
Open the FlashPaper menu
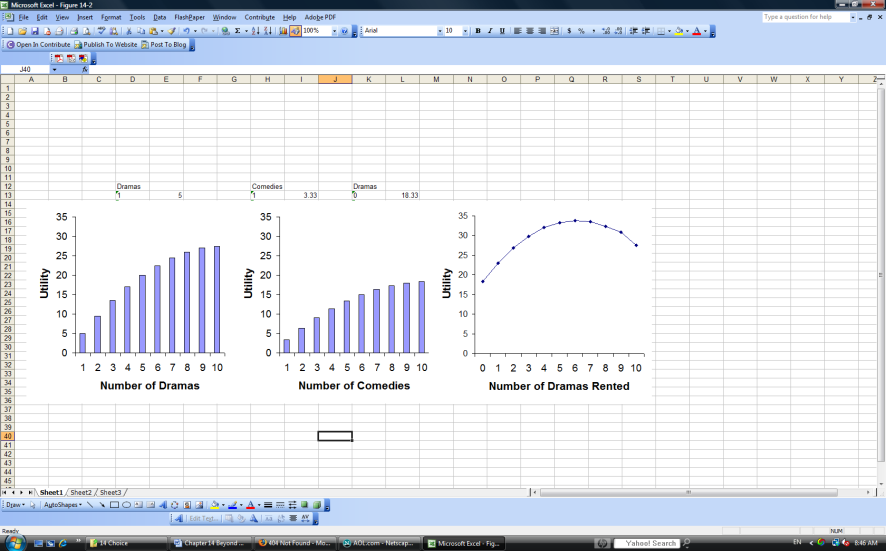(x=189, y=18)
